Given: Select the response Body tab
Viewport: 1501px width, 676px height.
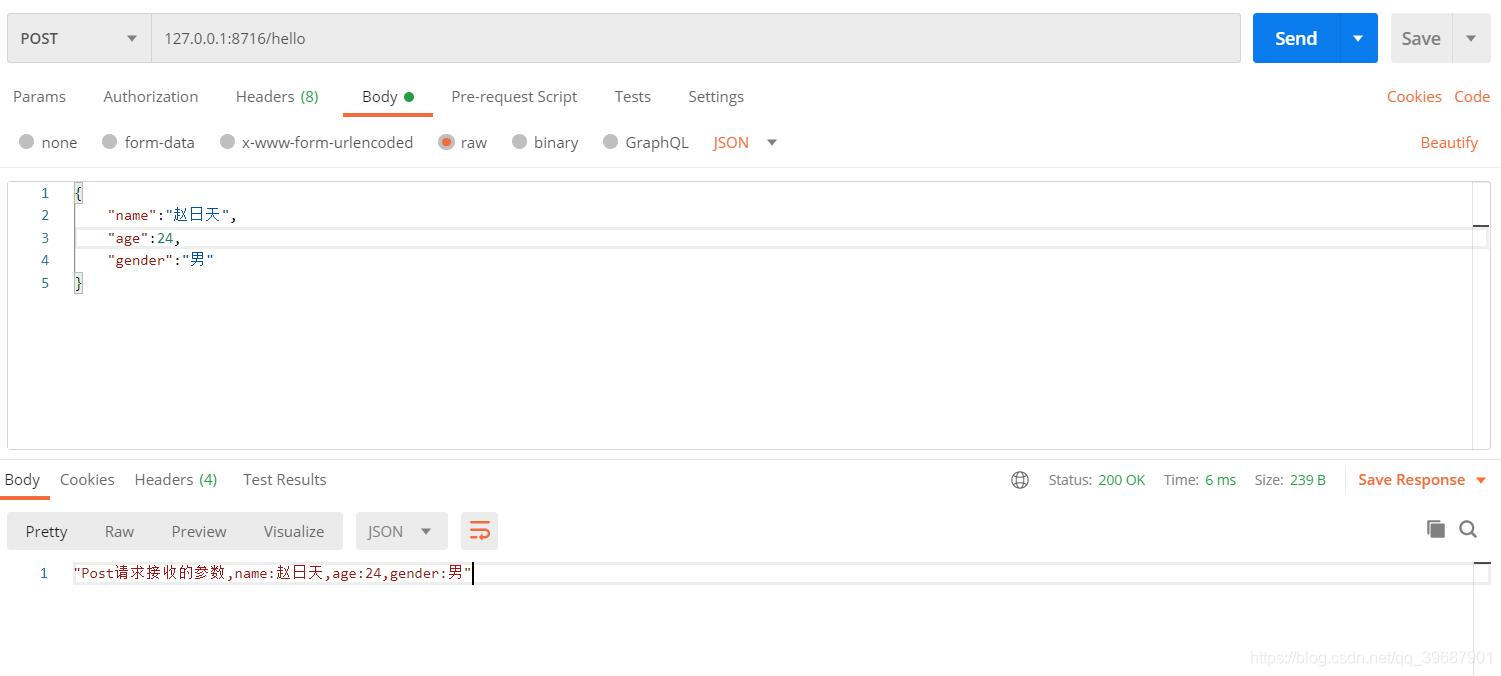Looking at the screenshot, I should (x=22, y=479).
